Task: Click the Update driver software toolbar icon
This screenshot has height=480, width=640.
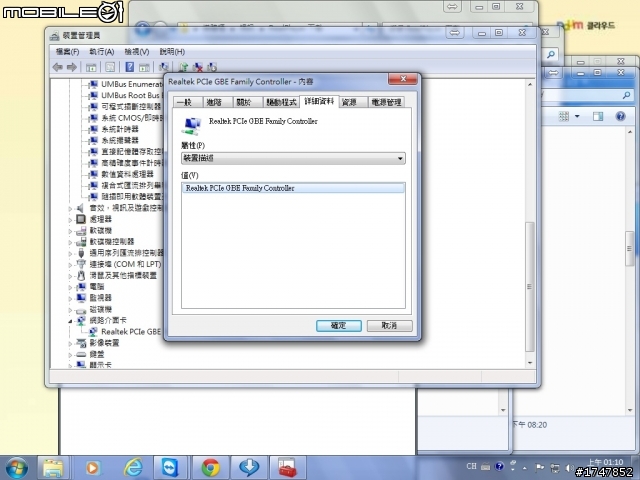Action: click(183, 67)
